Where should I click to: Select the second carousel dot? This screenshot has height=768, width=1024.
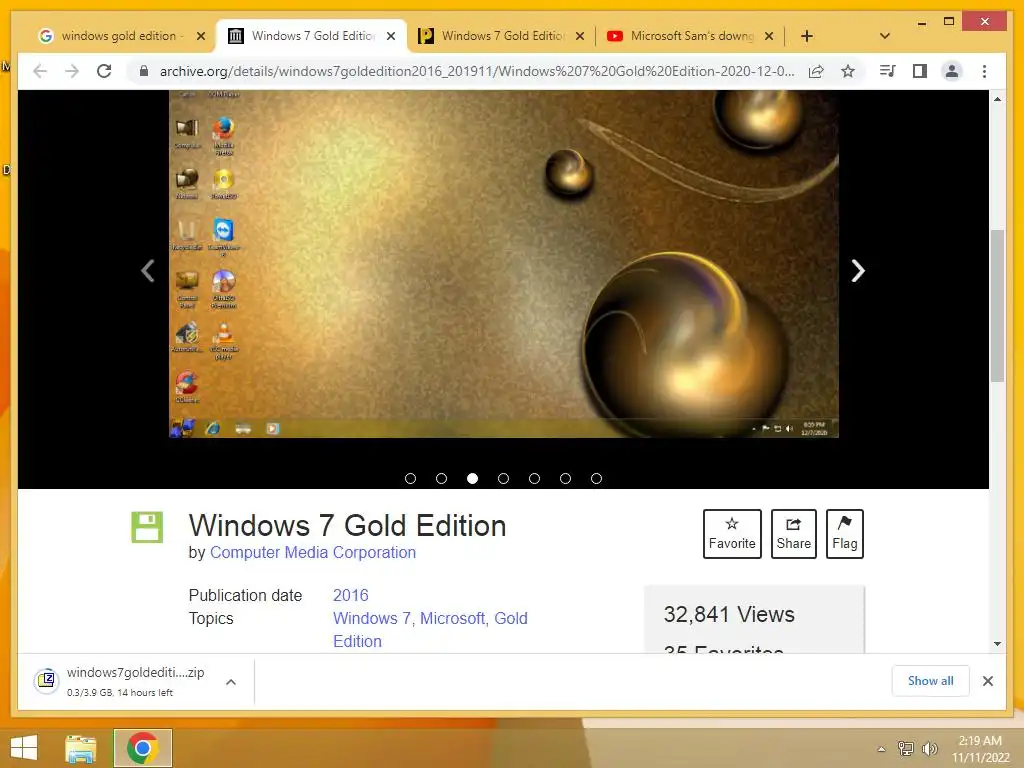click(x=441, y=479)
